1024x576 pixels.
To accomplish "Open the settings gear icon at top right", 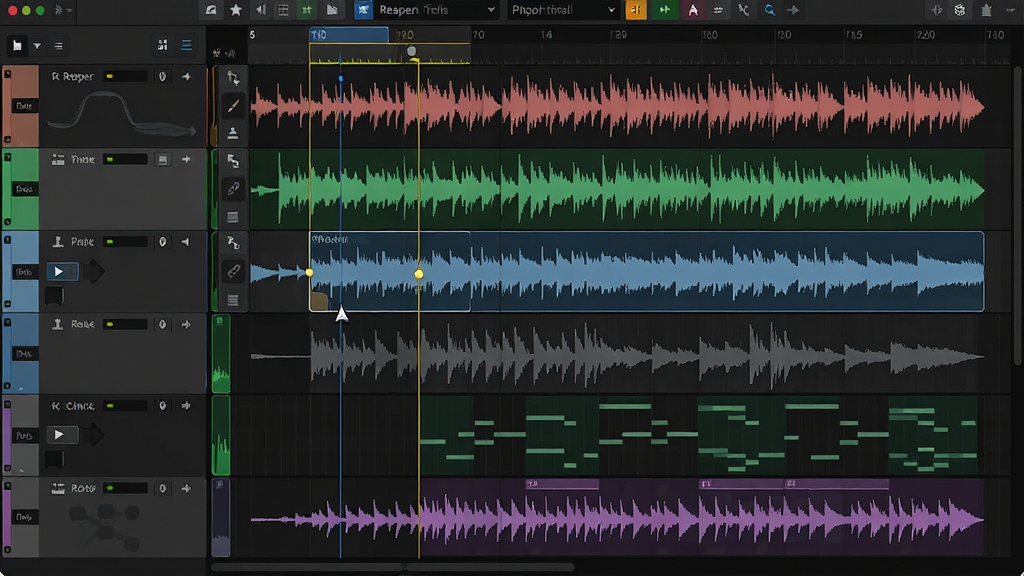I will [x=960, y=10].
